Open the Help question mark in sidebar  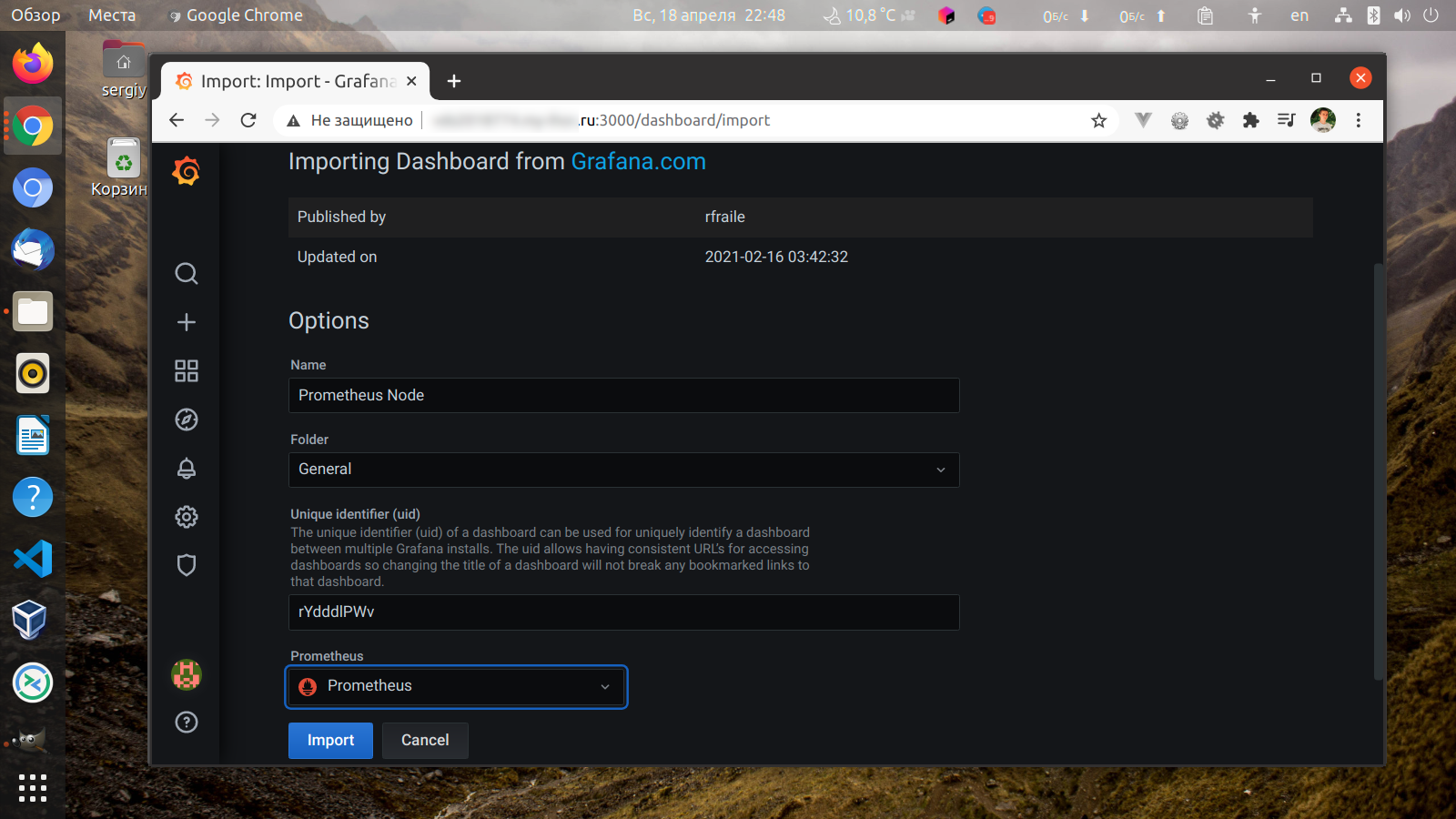tap(187, 723)
